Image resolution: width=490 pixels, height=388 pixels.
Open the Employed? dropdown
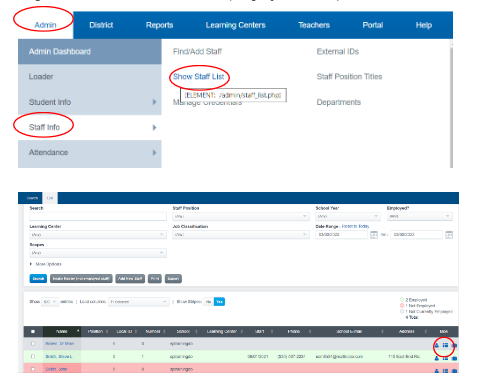pos(419,216)
